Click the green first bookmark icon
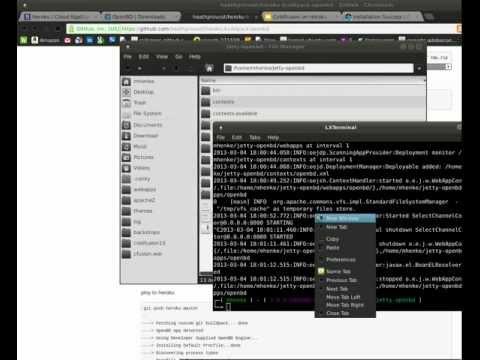Image resolution: width=480 pixels, height=360 pixels. pyautogui.click(x=23, y=40)
